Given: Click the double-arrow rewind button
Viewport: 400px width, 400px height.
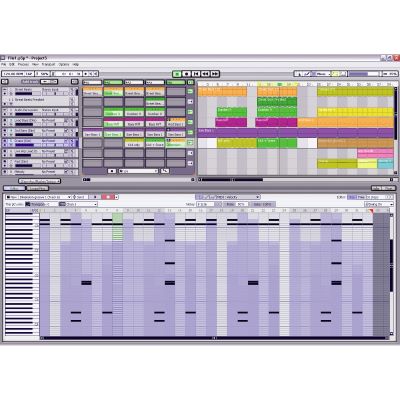Looking at the screenshot, I should [x=205, y=74].
